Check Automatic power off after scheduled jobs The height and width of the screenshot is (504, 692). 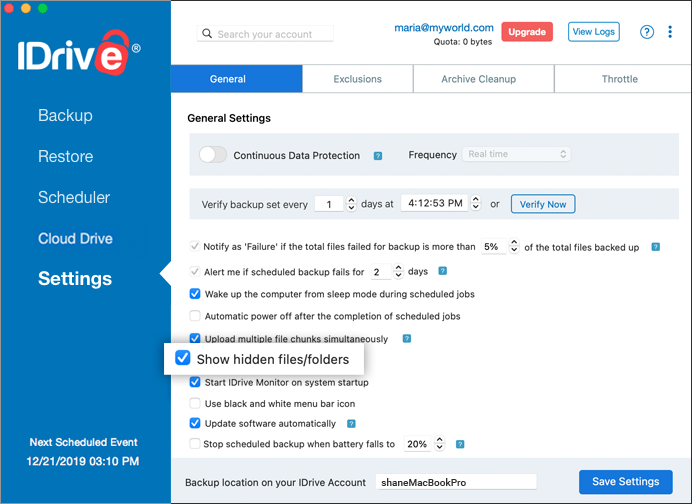pos(195,316)
